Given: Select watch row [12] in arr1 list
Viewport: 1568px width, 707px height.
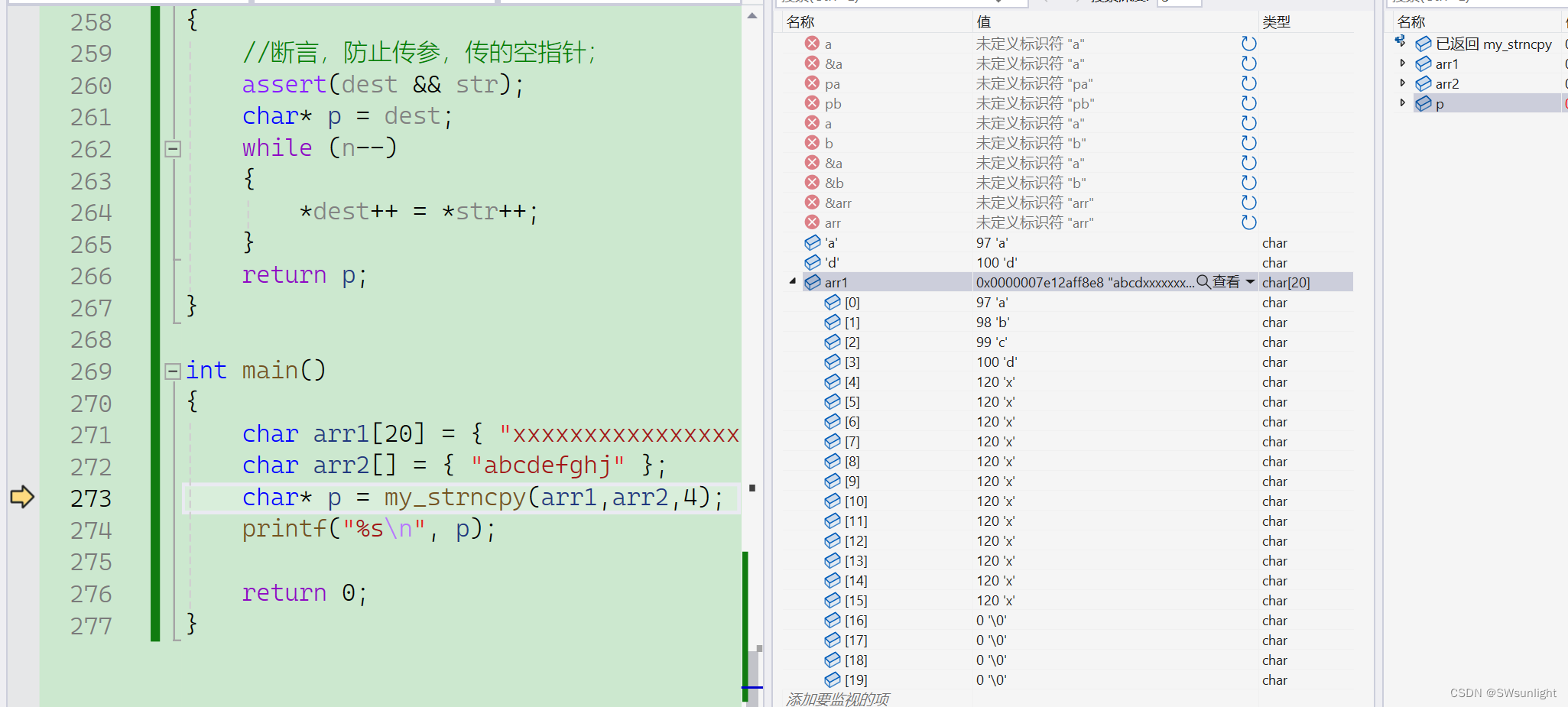Looking at the screenshot, I should [x=1067, y=540].
